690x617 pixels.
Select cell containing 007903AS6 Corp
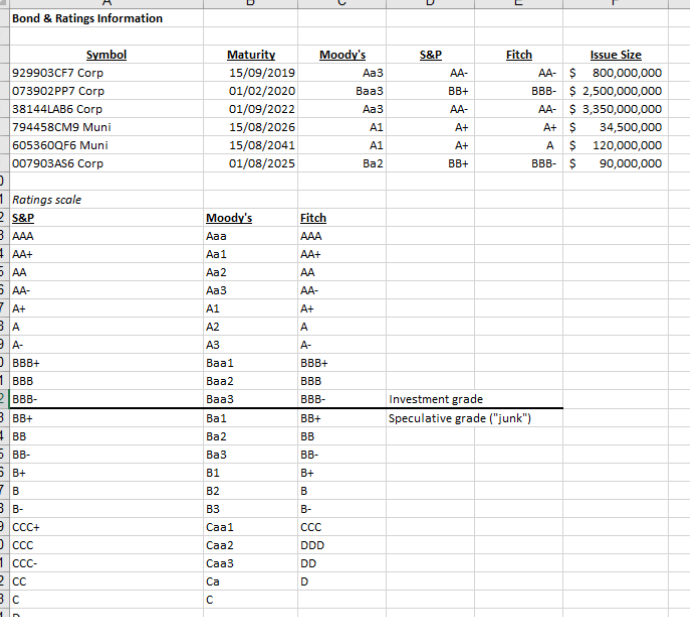106,163
